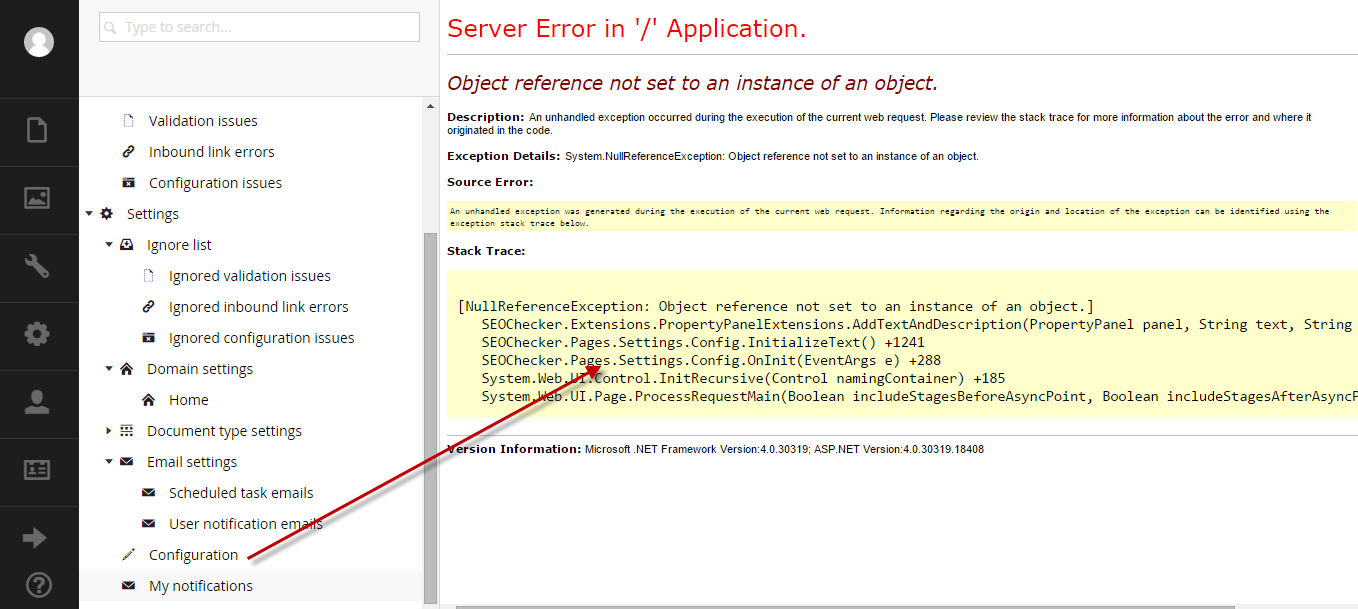Focus the 'Type to search...' field

(259, 27)
